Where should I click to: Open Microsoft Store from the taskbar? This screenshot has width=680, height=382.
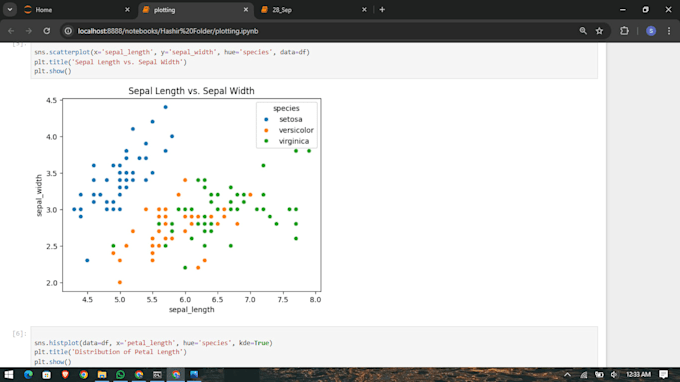[x=46, y=375]
